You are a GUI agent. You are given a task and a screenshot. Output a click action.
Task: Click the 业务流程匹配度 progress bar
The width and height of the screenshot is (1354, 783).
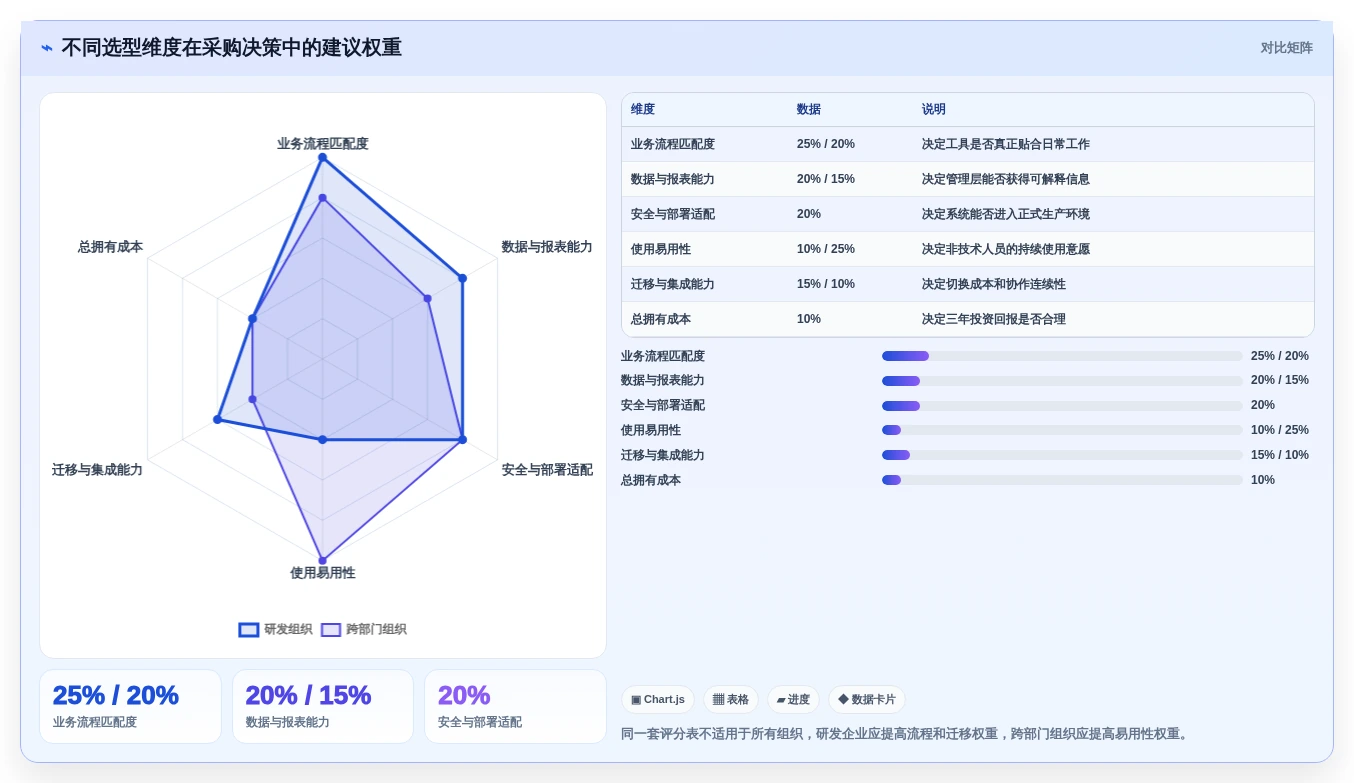coord(1062,356)
